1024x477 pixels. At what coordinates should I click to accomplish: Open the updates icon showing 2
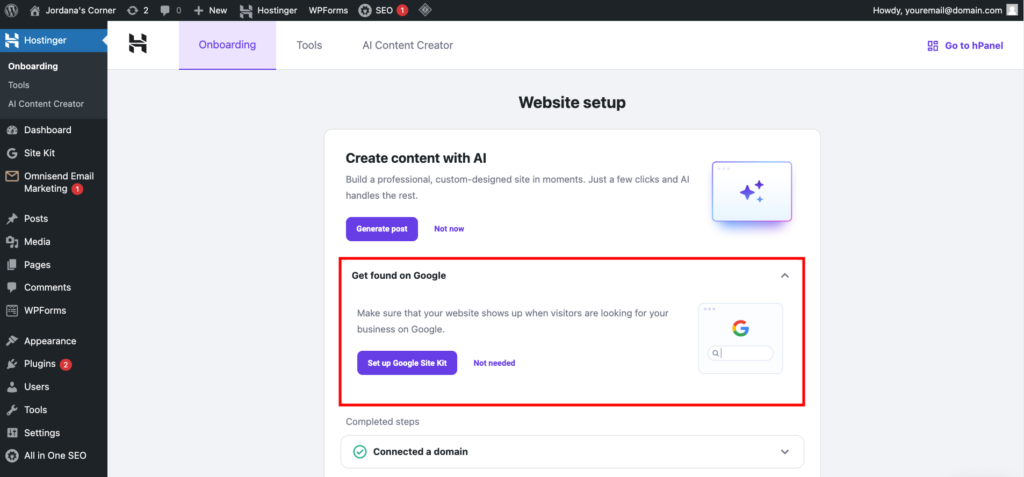pyautogui.click(x=138, y=10)
